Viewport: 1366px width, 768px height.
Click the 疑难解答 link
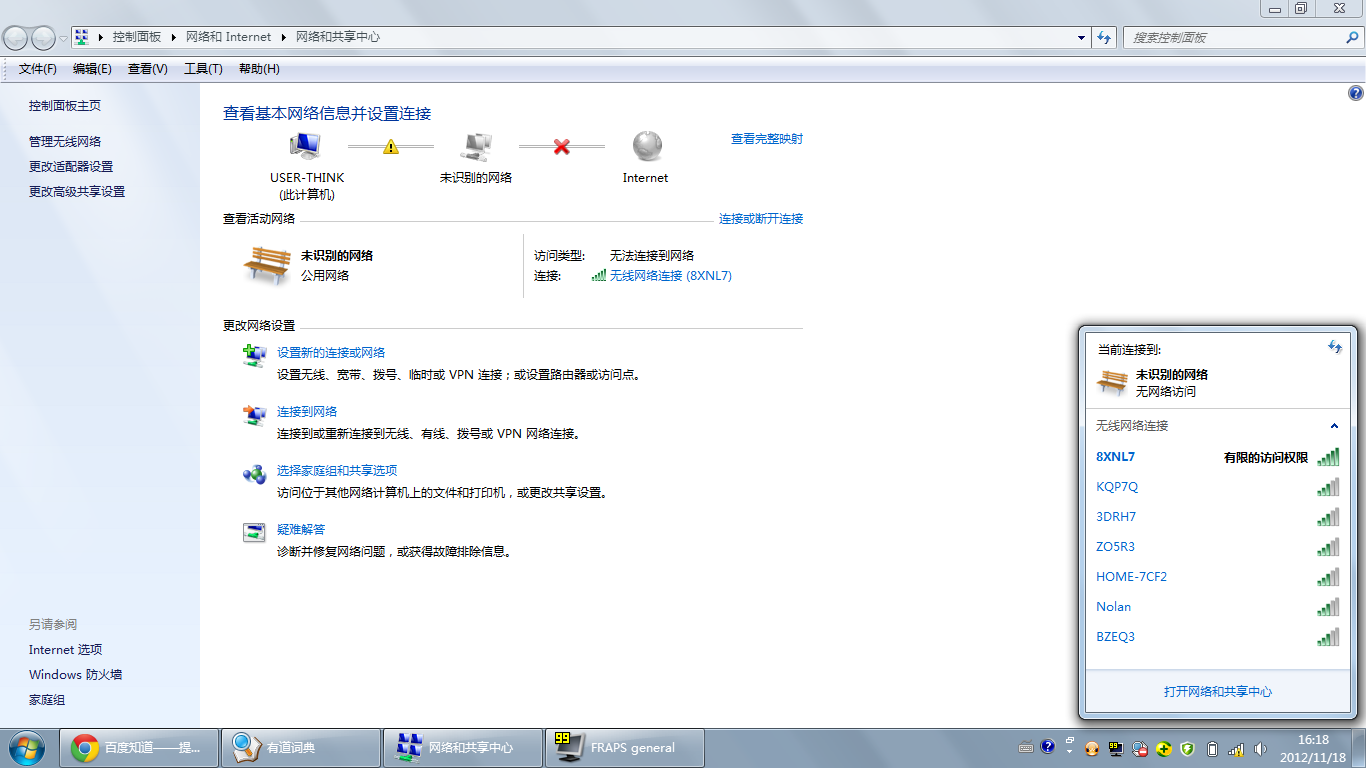click(301, 530)
